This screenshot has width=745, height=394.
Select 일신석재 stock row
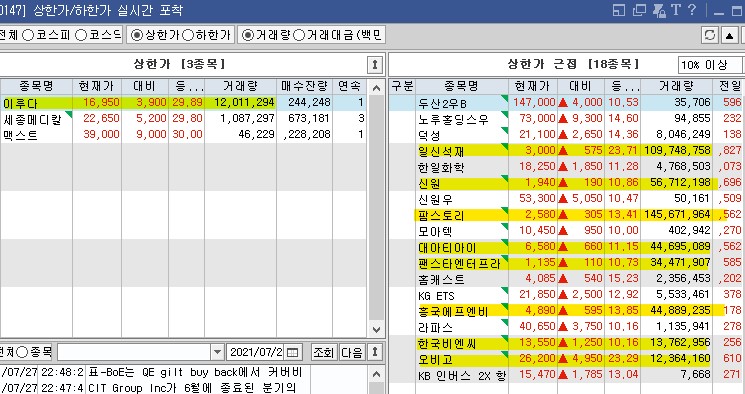(567, 151)
